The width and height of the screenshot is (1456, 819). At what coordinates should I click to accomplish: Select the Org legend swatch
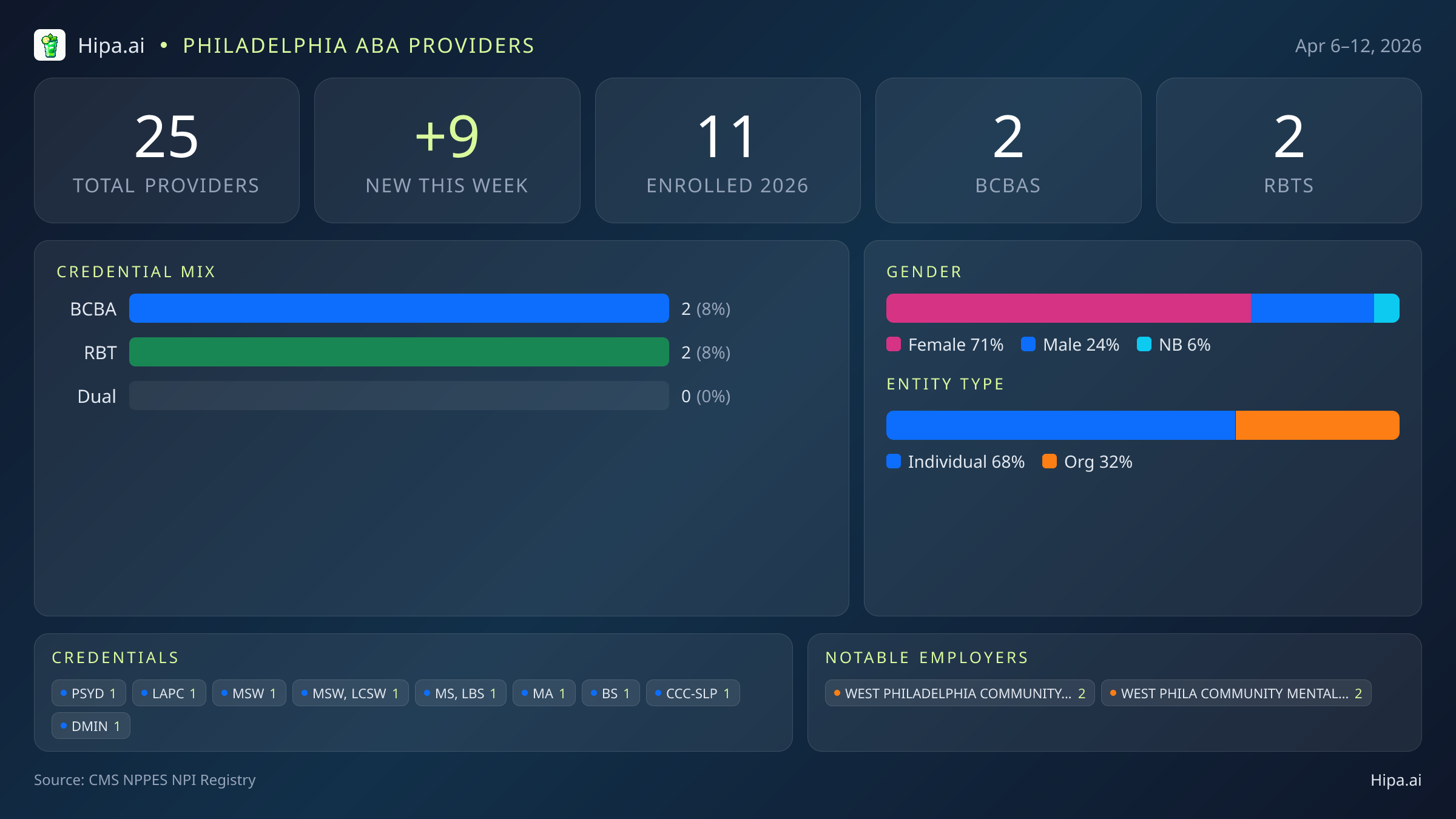tap(1051, 462)
